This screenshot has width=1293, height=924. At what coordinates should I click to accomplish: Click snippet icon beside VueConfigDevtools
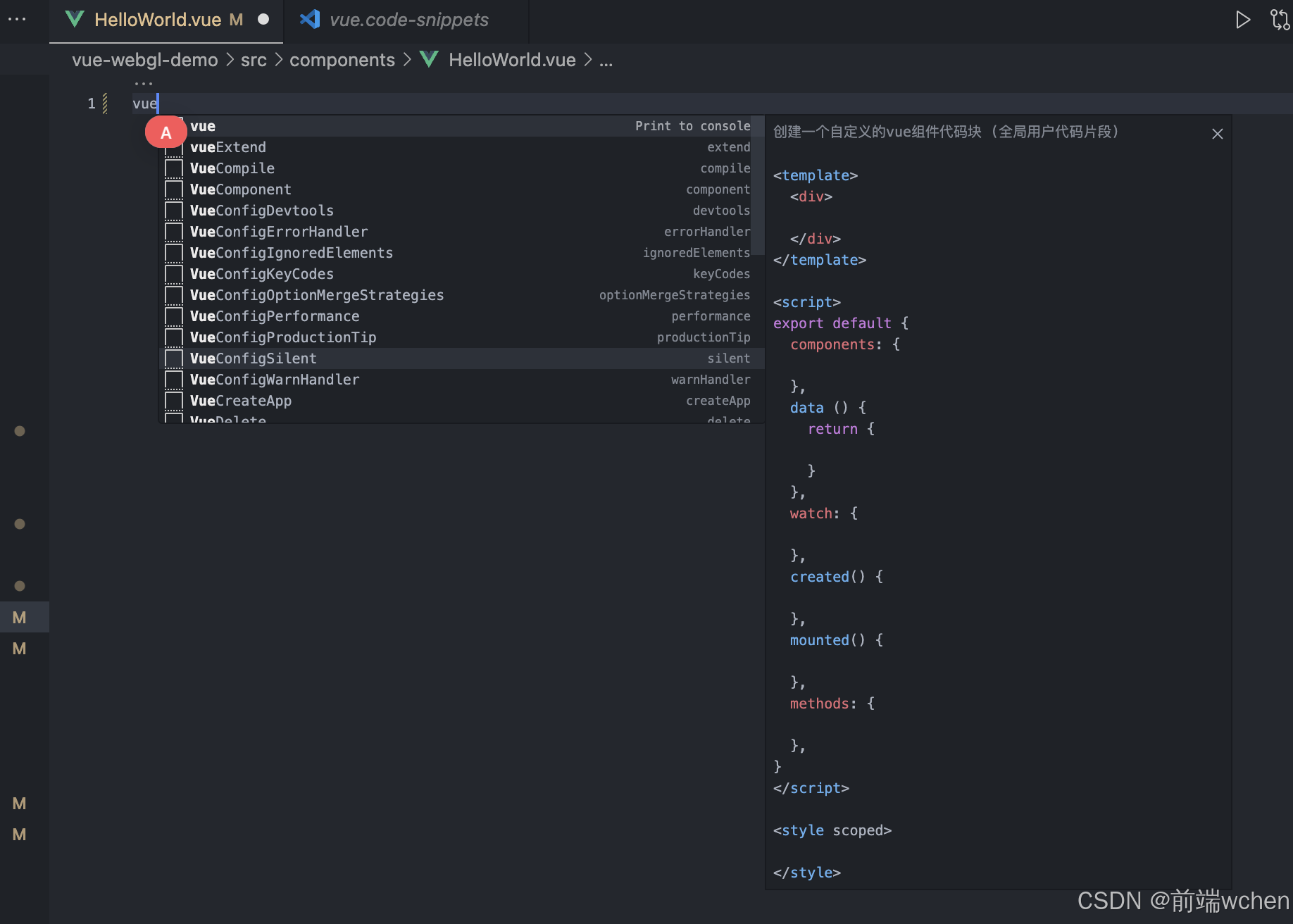pyautogui.click(x=174, y=211)
